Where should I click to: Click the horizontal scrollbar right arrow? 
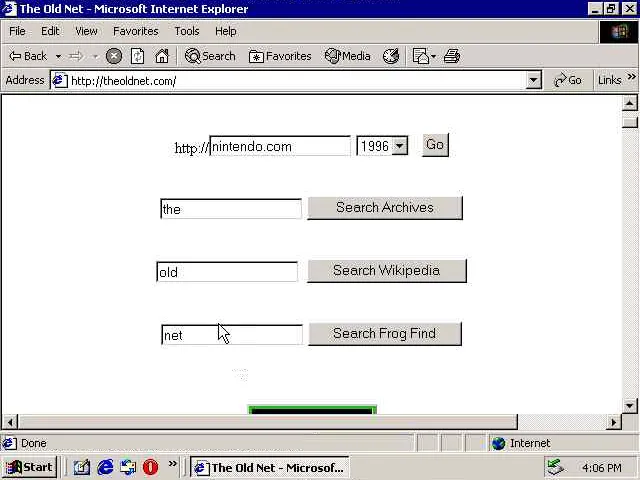pyautogui.click(x=613, y=422)
